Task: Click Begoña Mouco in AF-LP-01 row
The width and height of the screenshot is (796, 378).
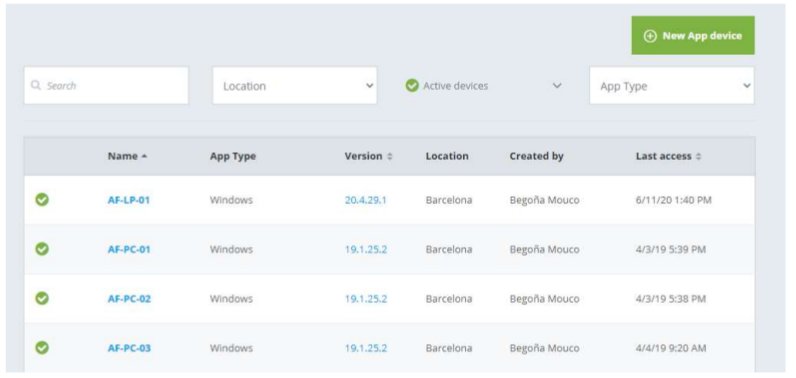Action: [544, 200]
